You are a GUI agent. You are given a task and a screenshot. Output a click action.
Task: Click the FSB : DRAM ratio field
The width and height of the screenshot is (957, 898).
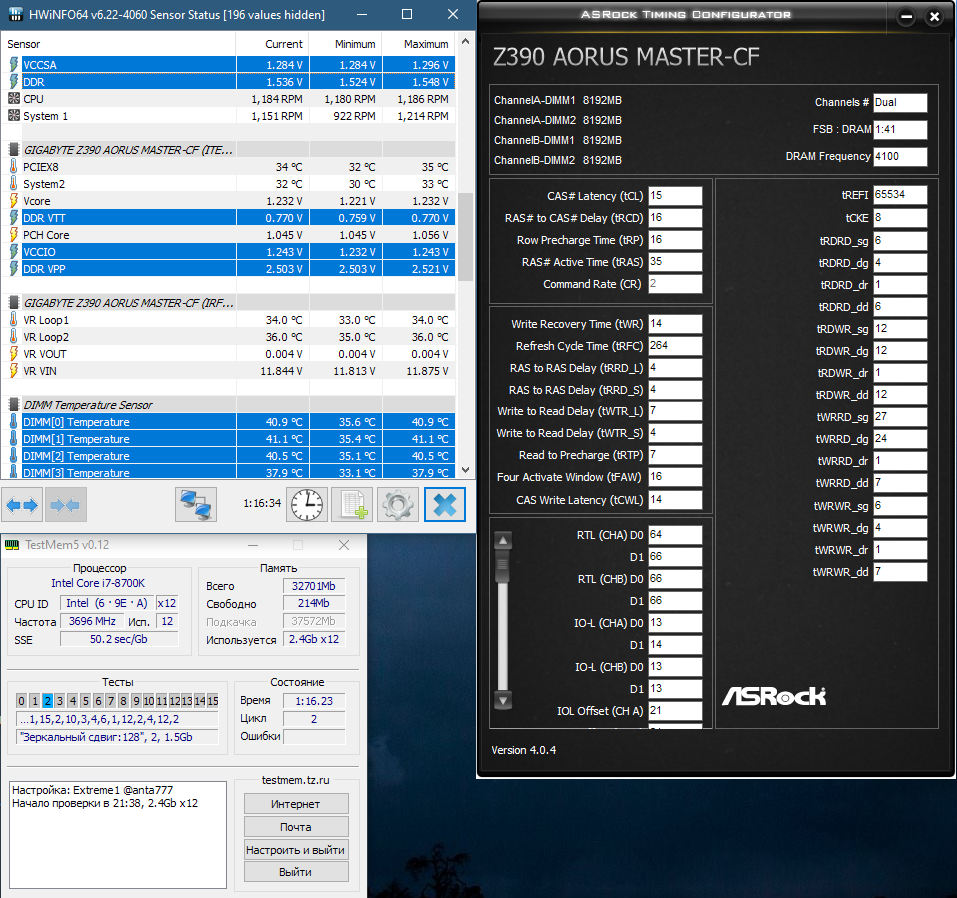(900, 129)
